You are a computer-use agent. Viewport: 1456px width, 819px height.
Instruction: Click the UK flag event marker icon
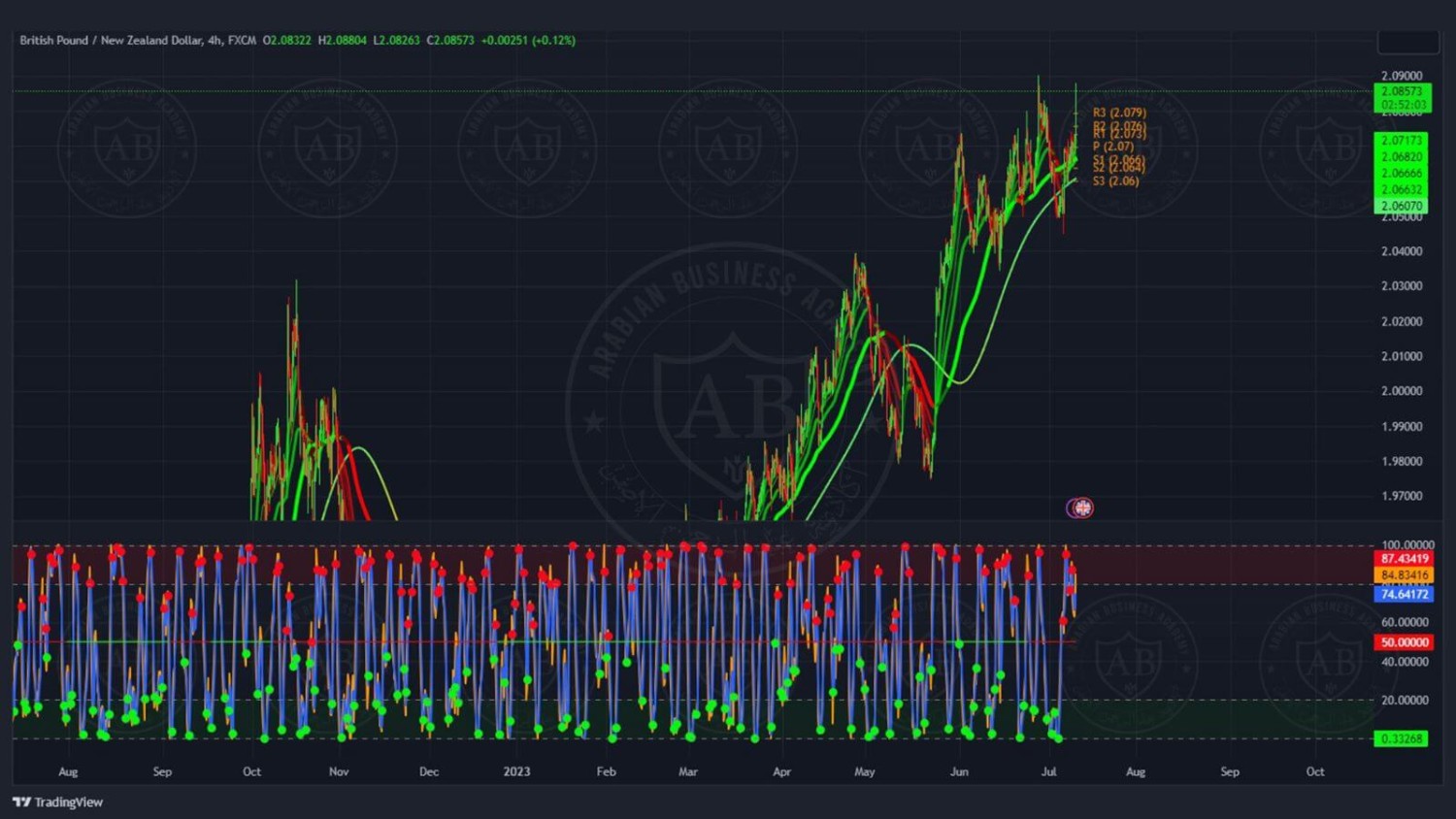point(1080,508)
